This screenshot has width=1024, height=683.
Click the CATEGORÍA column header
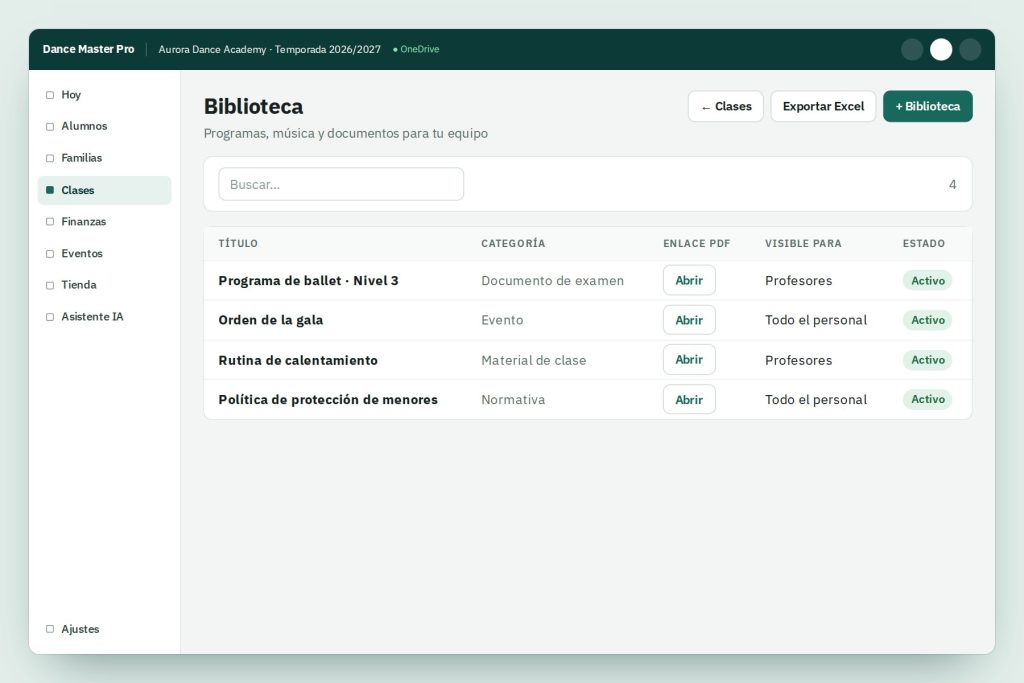click(x=513, y=244)
